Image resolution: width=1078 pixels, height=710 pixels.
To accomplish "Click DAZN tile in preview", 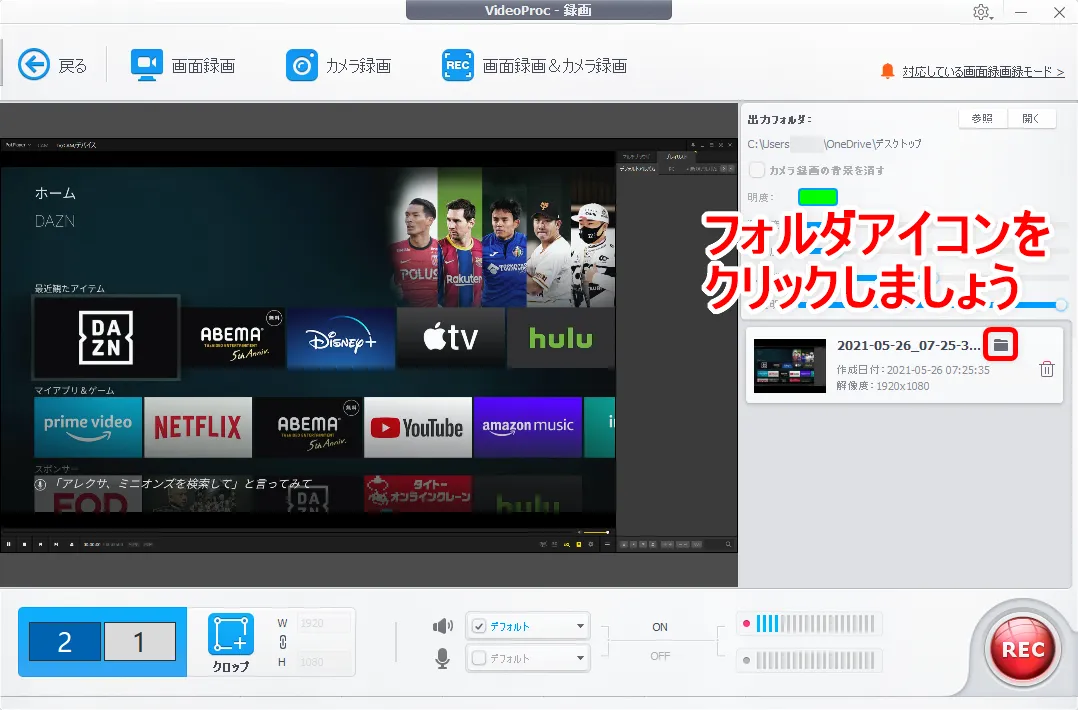I will click(107, 337).
